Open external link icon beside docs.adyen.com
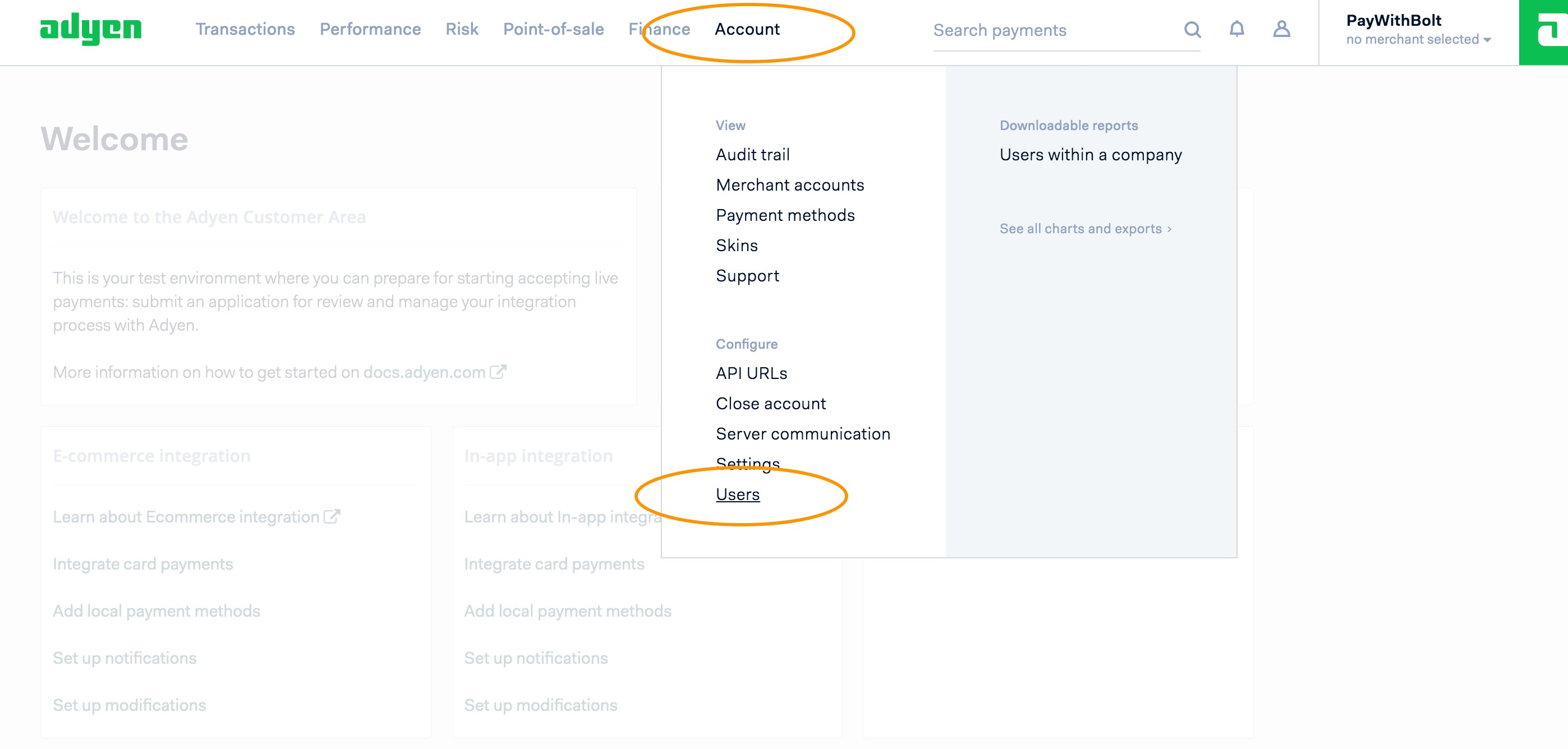The height and width of the screenshot is (749, 1568). click(x=498, y=372)
